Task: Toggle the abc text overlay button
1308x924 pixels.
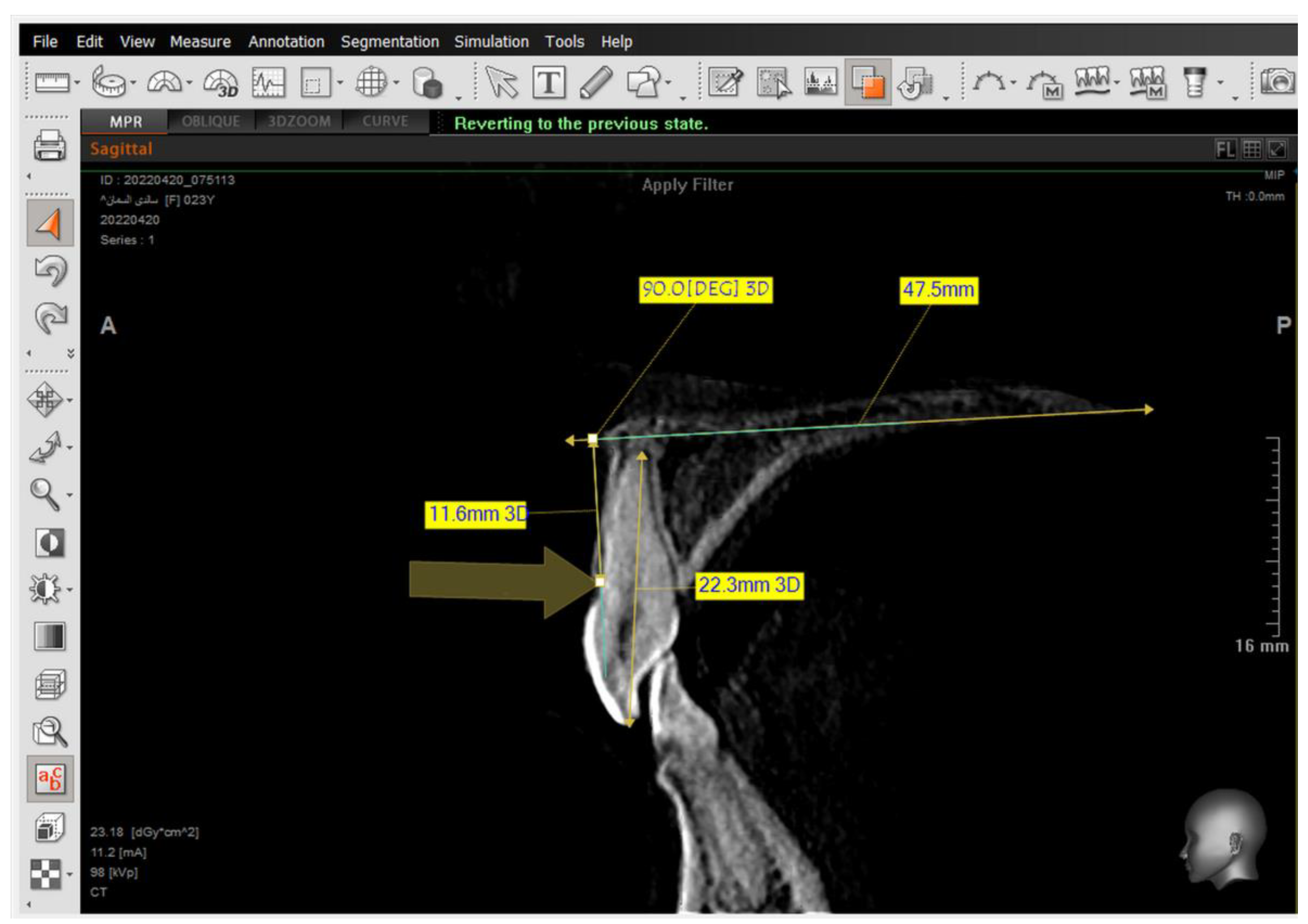Action: click(x=50, y=779)
